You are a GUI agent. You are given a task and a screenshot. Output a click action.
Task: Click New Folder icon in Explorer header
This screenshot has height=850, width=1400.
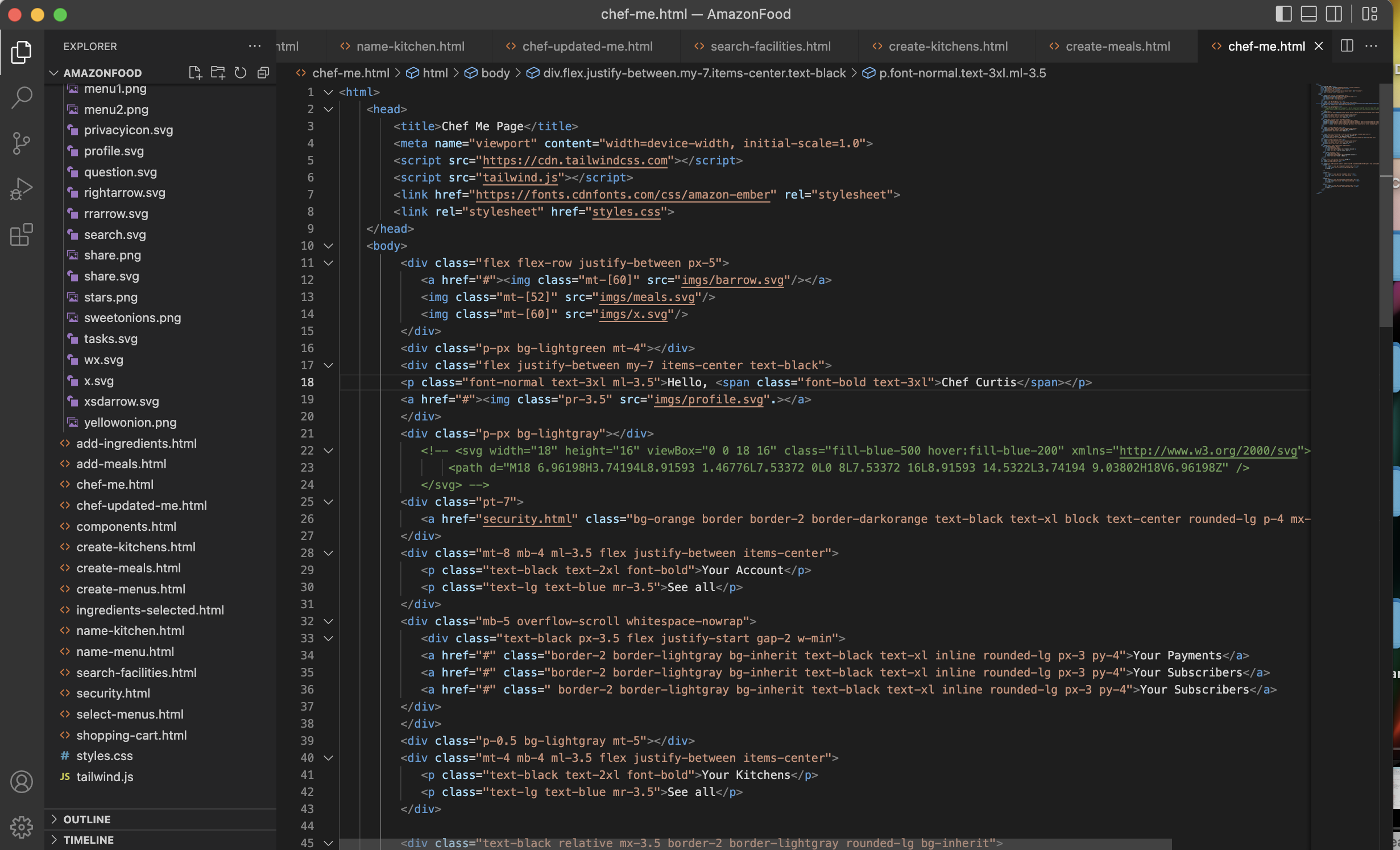pos(218,73)
